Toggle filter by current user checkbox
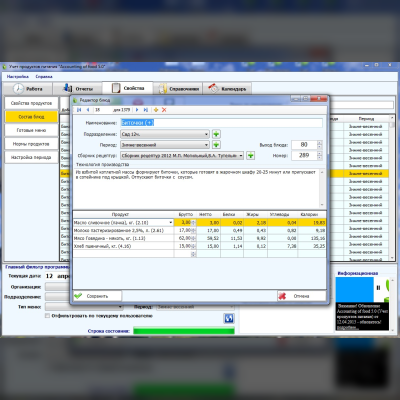 [47, 316]
